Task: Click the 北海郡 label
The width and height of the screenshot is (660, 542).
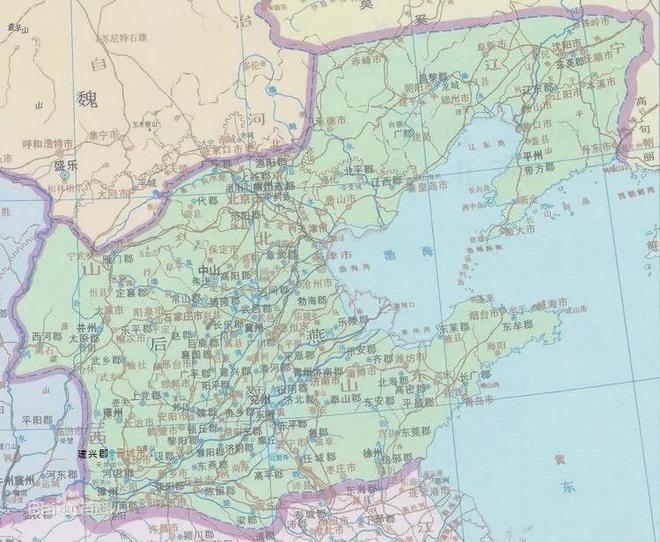Action: [393, 383]
